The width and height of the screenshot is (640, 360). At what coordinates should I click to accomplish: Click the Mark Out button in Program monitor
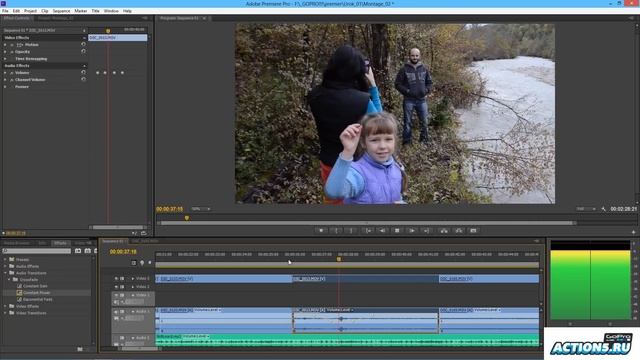pos(351,231)
